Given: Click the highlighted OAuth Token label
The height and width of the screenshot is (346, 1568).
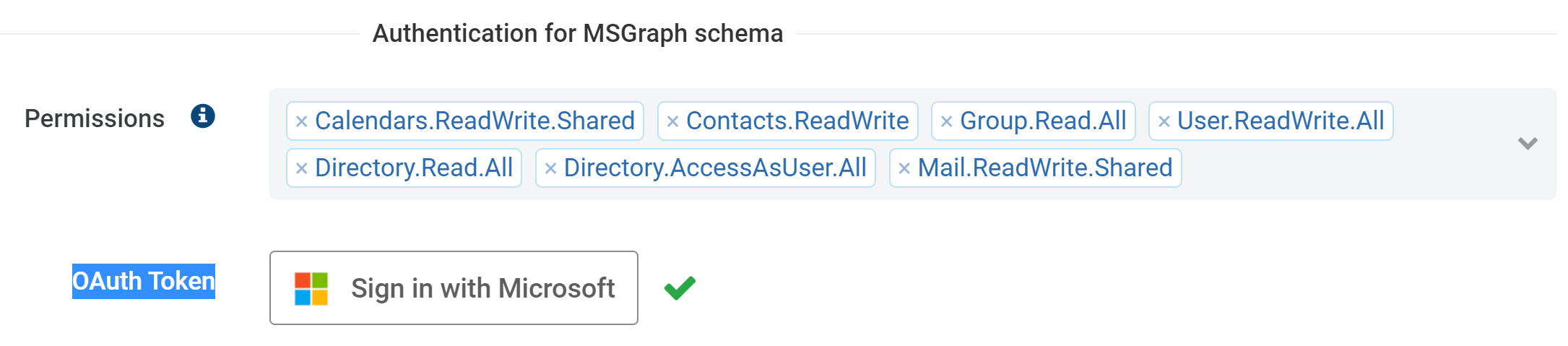Looking at the screenshot, I should 144,281.
